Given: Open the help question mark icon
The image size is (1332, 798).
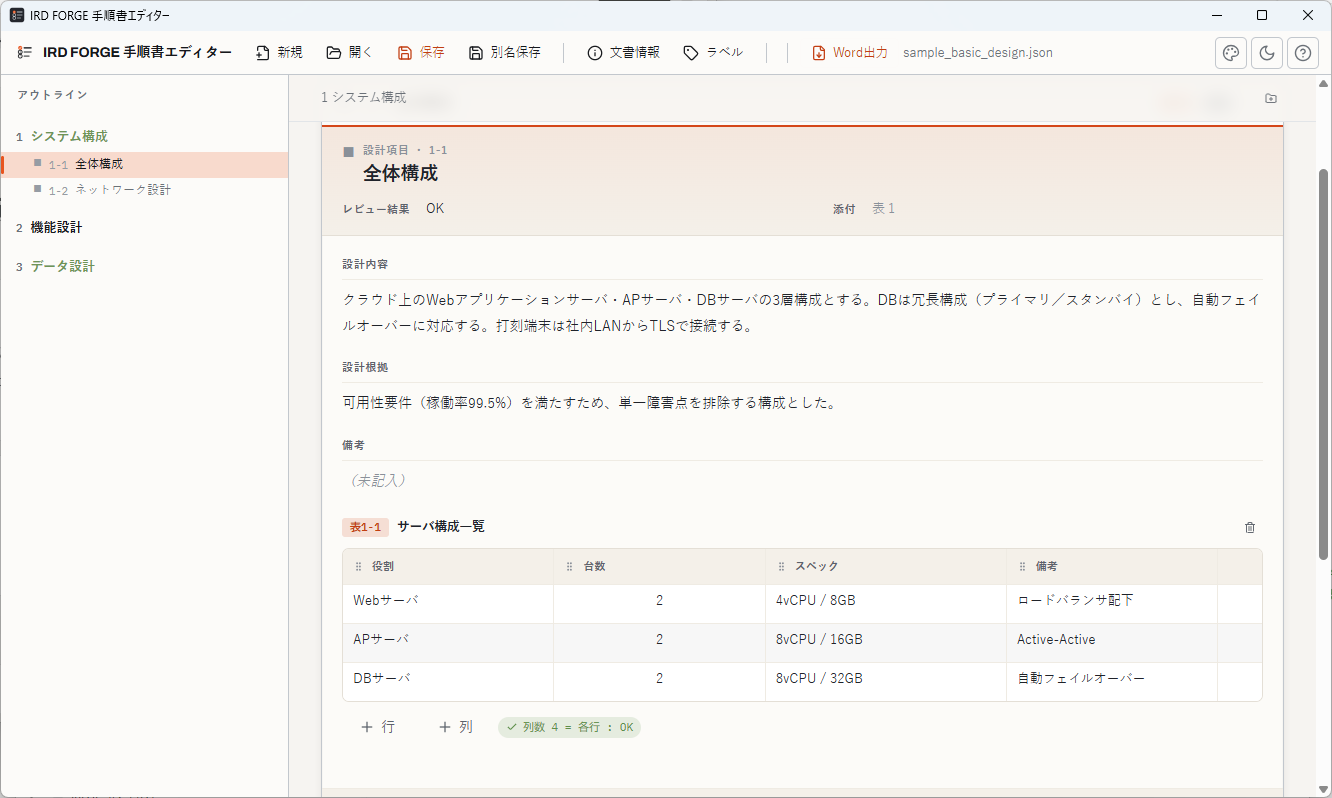Looking at the screenshot, I should click(x=1303, y=53).
